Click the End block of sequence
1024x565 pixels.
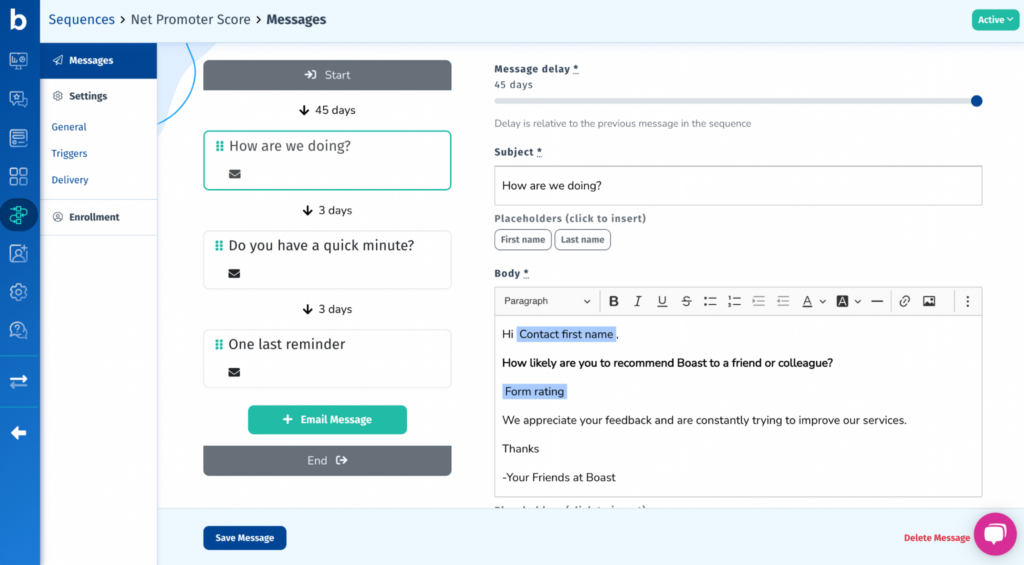click(327, 460)
